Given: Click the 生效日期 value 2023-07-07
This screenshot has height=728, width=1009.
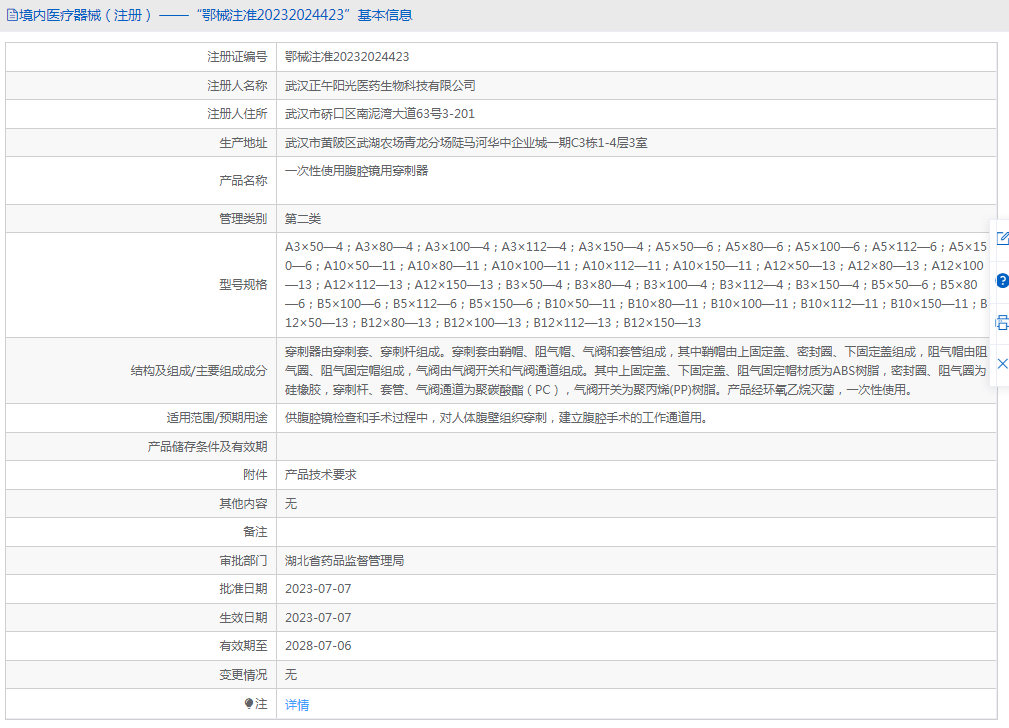Looking at the screenshot, I should click(318, 618).
